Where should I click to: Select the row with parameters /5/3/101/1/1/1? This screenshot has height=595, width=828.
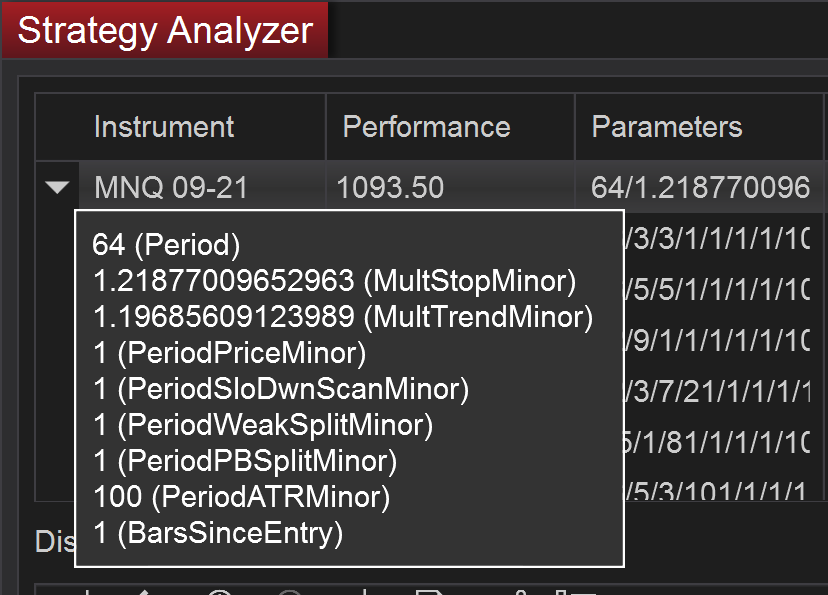717,491
